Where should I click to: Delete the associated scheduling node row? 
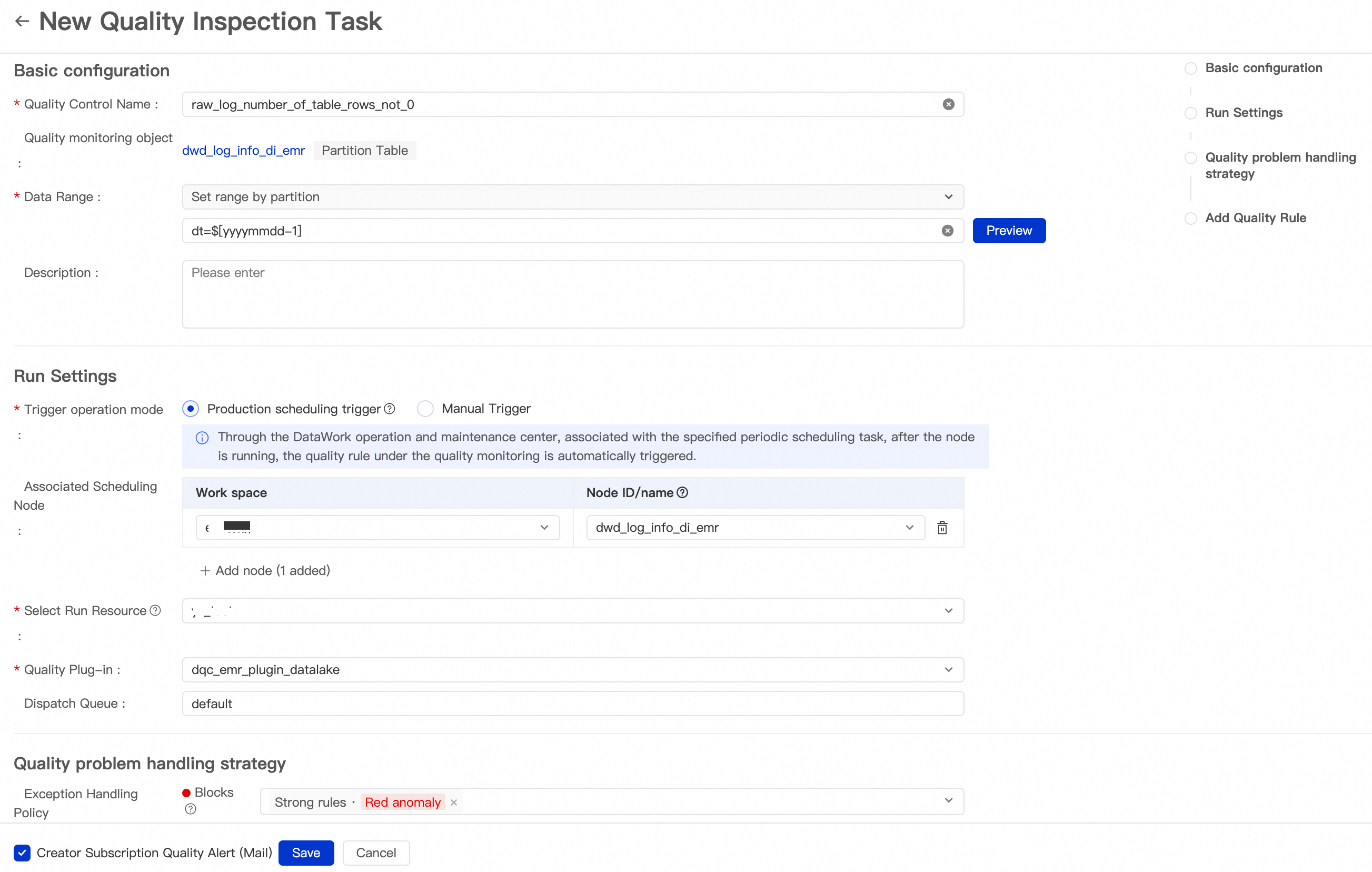(942, 528)
